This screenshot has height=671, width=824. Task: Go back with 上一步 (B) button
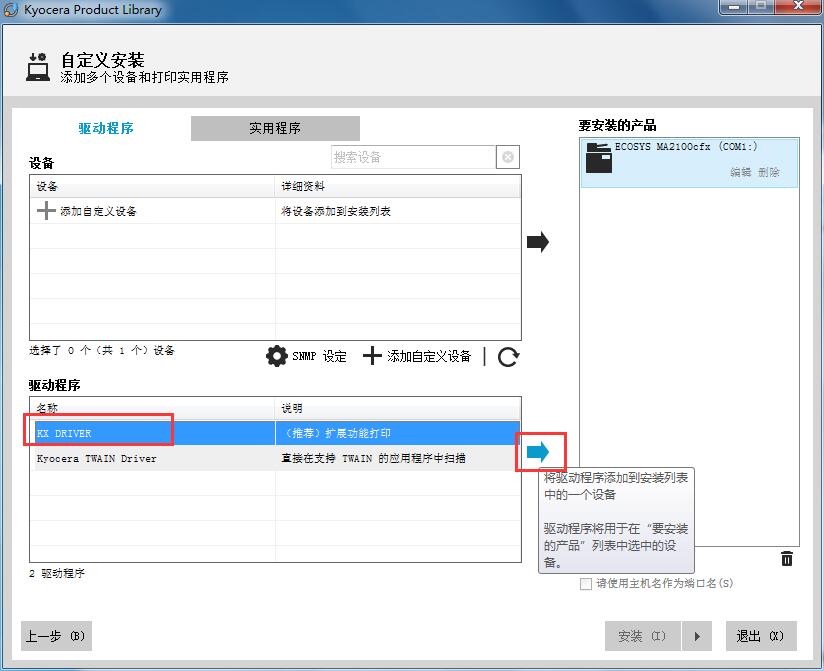tap(56, 636)
